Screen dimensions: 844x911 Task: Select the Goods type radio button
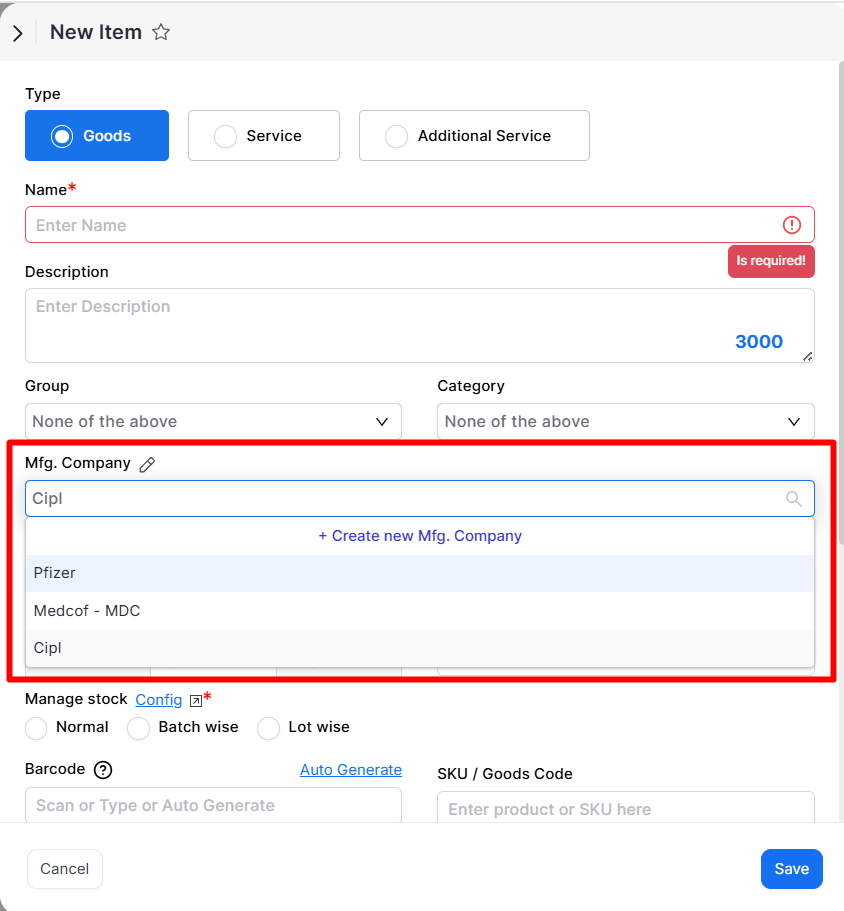click(97, 135)
